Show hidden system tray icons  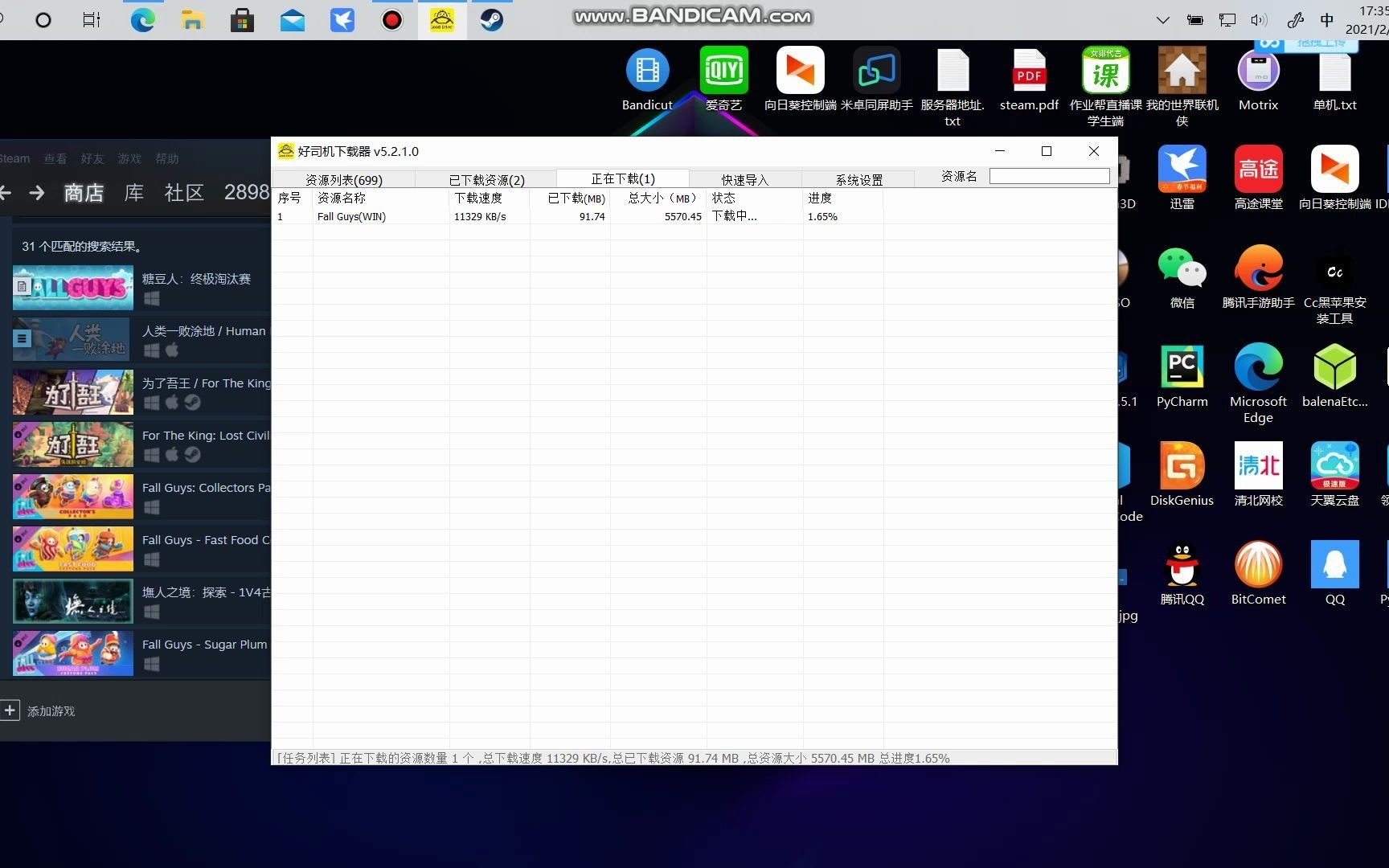click(1162, 20)
